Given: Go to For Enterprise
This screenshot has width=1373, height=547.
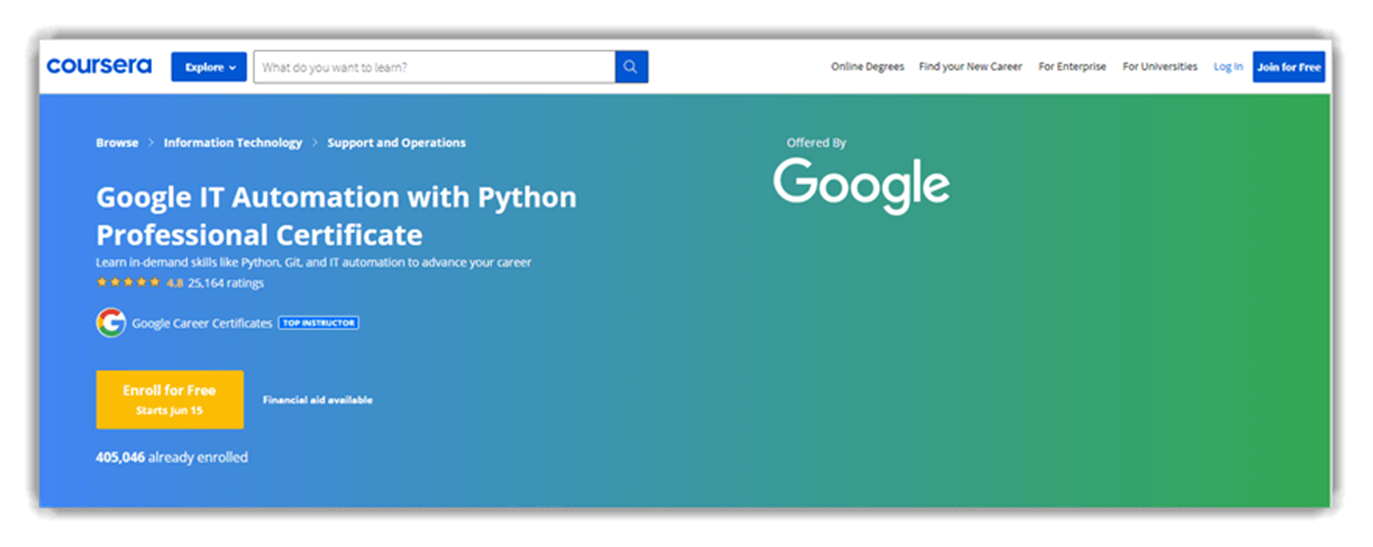Looking at the screenshot, I should (x=1072, y=67).
